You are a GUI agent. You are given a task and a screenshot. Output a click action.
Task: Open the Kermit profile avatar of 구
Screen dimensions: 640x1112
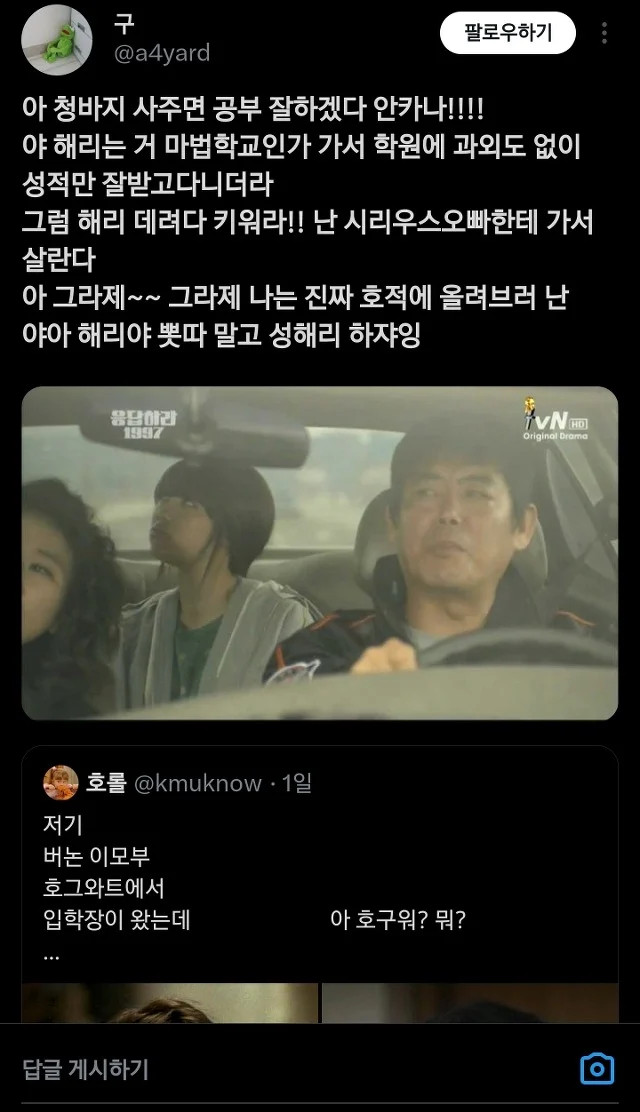point(57,40)
